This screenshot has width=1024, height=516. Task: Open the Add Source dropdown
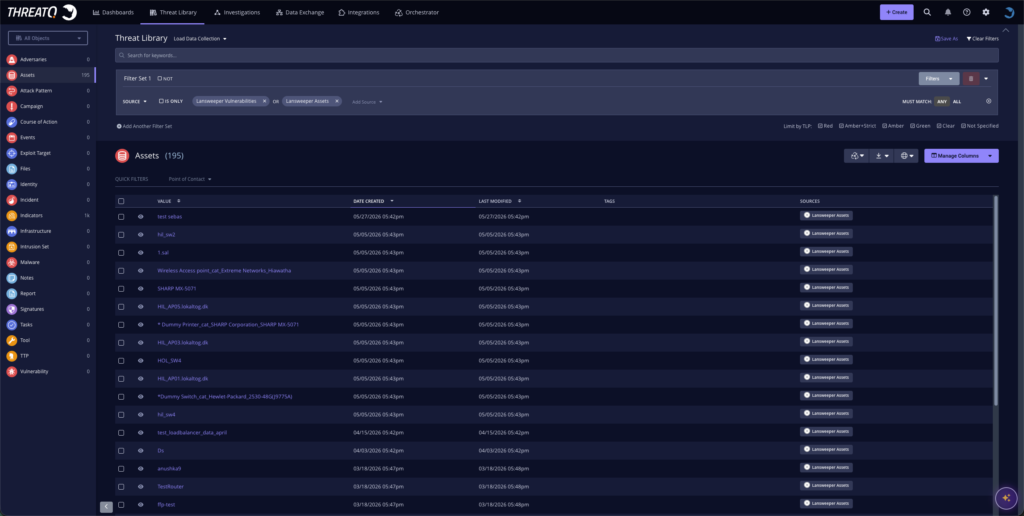[367, 102]
